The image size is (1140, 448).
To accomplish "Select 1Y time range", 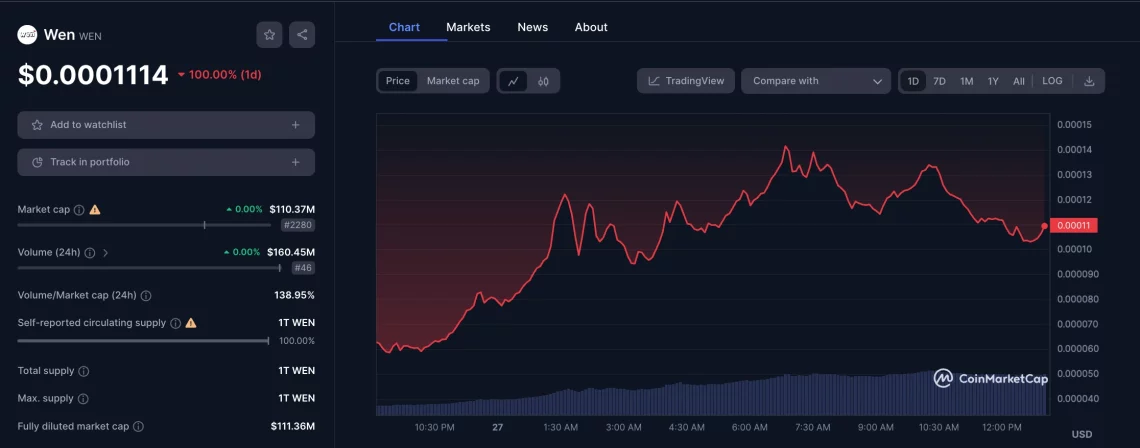I will pos(993,81).
